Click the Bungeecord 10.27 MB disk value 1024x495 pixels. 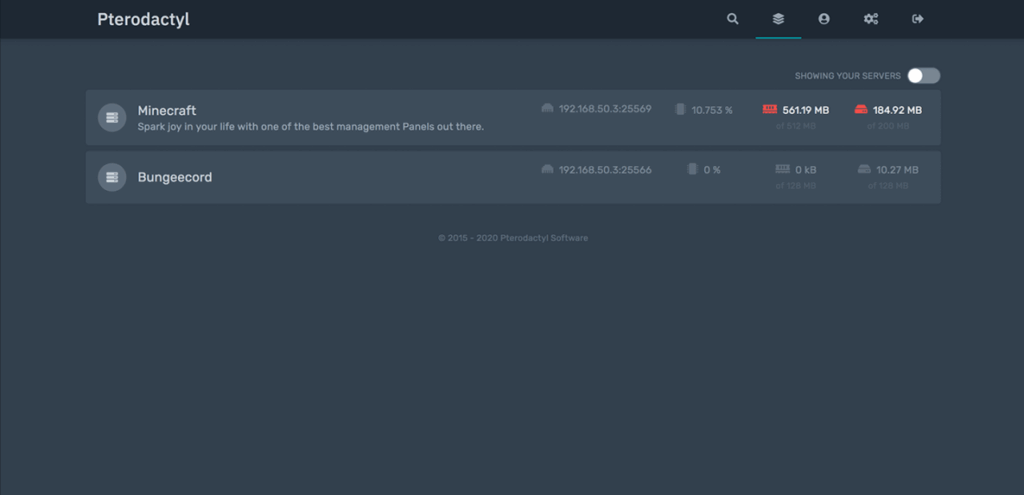(898, 170)
